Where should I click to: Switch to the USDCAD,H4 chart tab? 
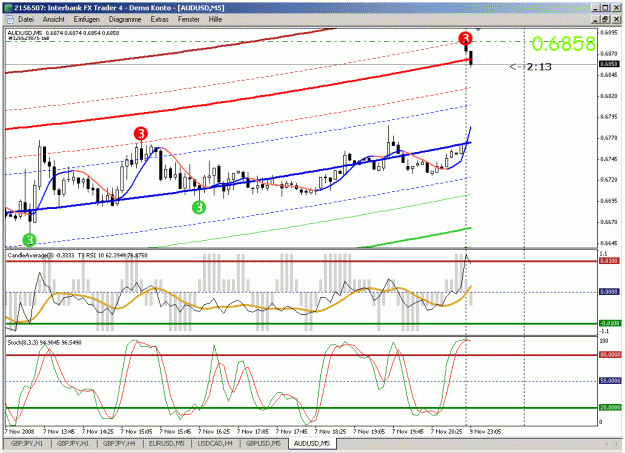pyautogui.click(x=215, y=443)
